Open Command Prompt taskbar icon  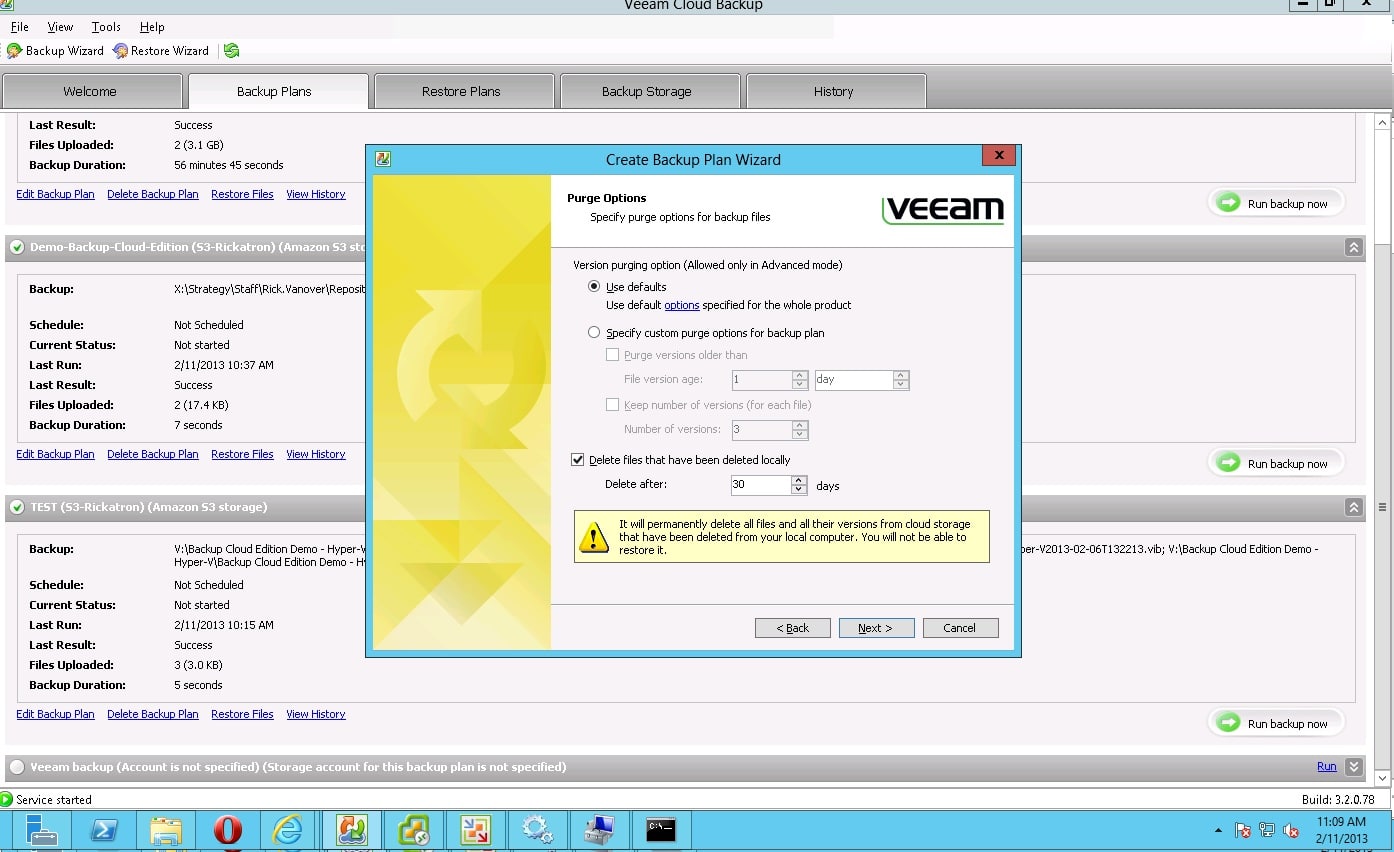click(x=660, y=829)
